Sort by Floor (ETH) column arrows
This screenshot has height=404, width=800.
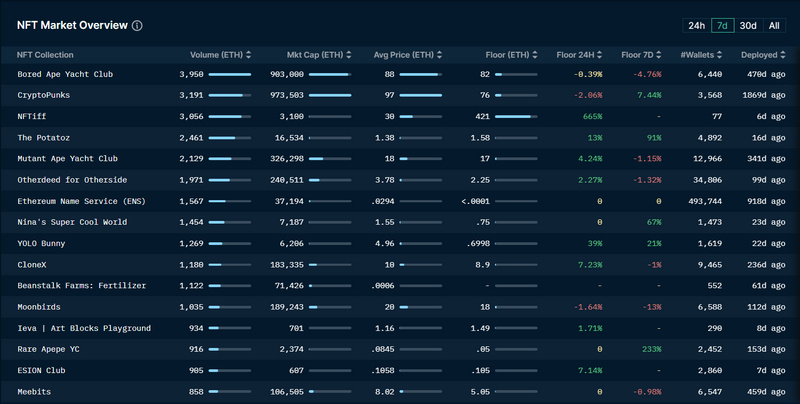coord(535,55)
